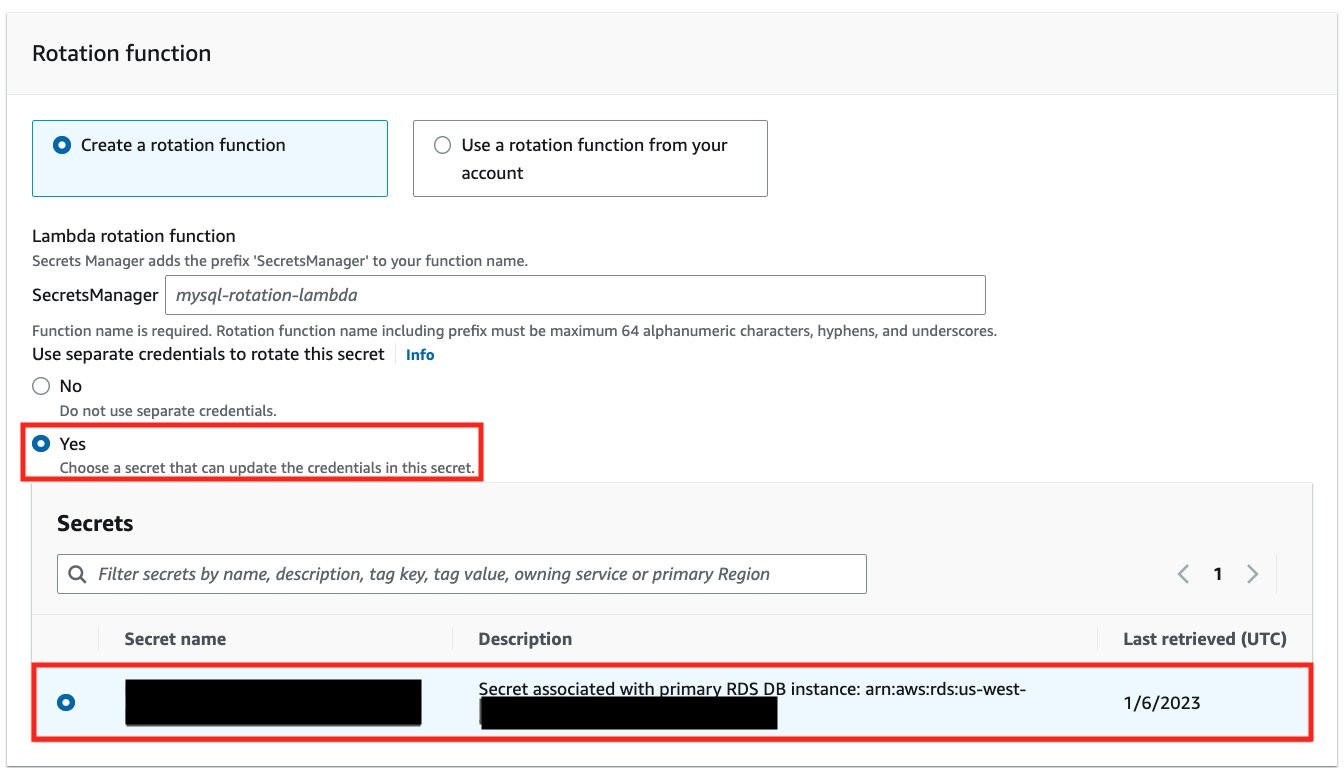Image resolution: width=1344 pixels, height=774 pixels.
Task: Sort by the Secret name column header
Action: (175, 639)
